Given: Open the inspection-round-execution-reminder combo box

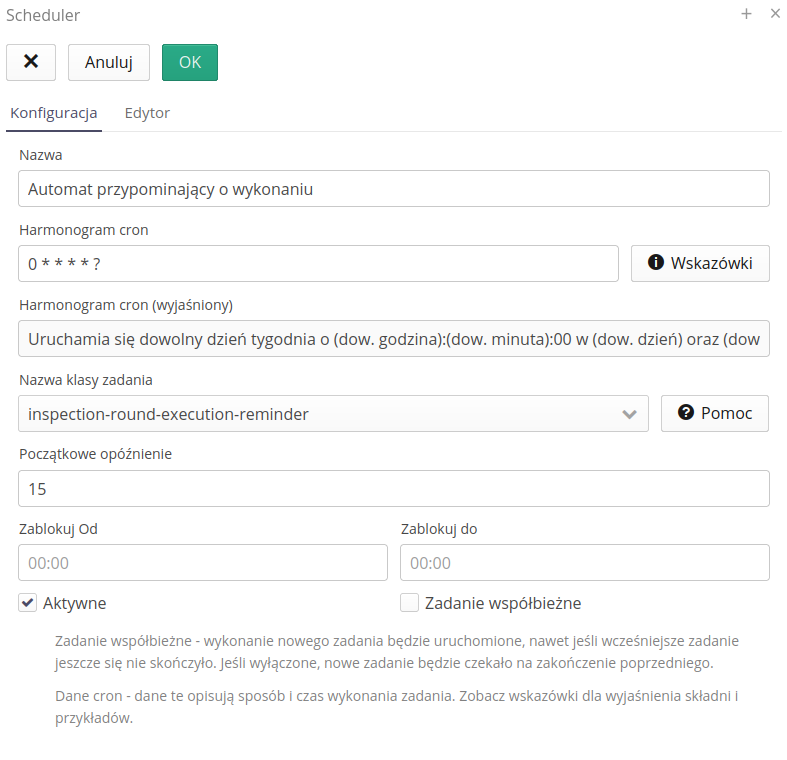Looking at the screenshot, I should tap(320, 414).
